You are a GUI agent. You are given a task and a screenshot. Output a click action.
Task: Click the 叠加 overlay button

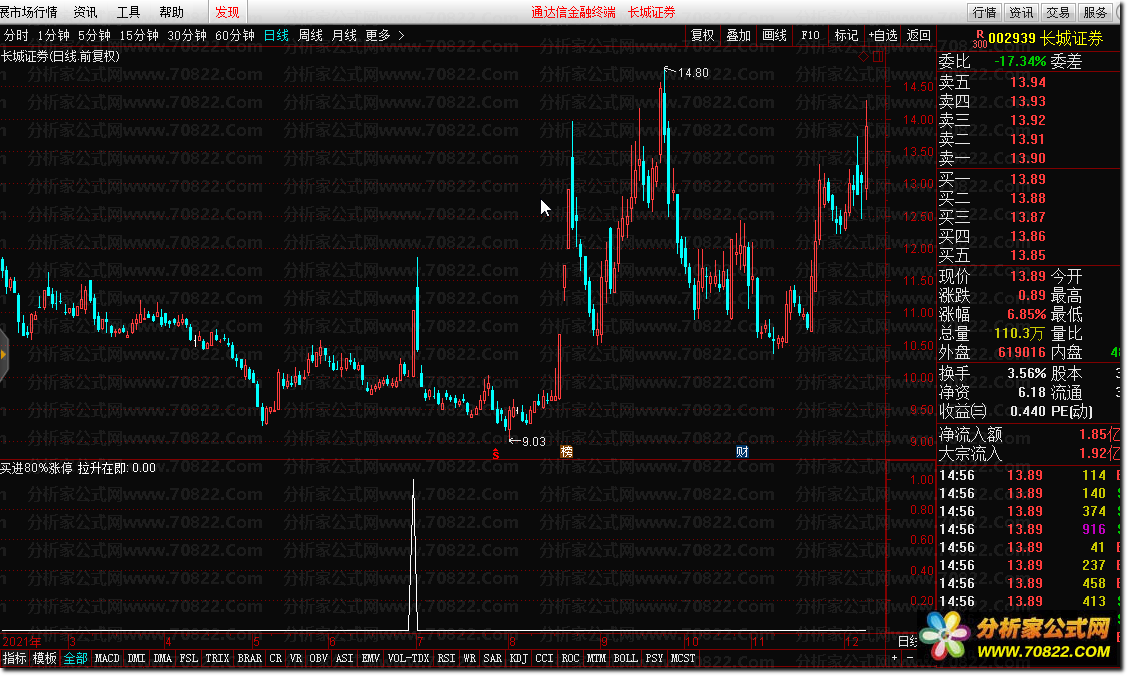point(738,35)
